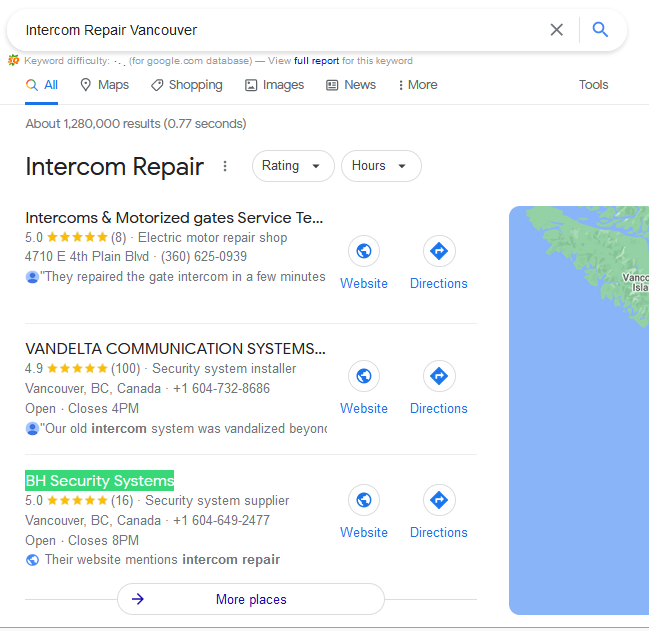The width and height of the screenshot is (649, 631).
Task: Click the '4710 E 4th Plain Blvd' address
Action: click(x=87, y=257)
